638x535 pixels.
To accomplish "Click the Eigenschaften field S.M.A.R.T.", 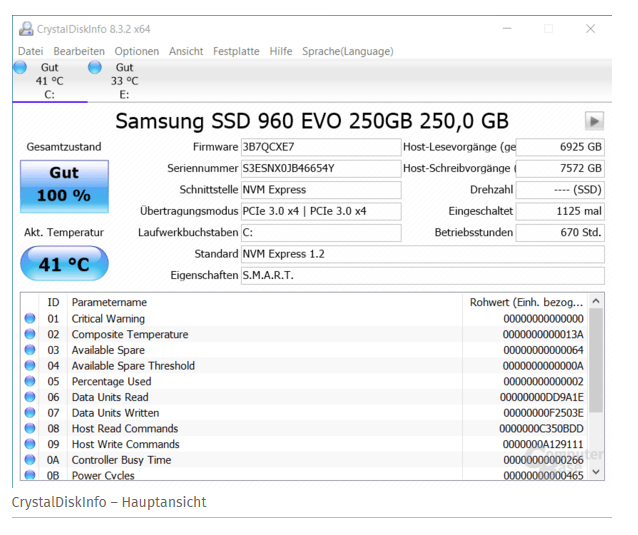I will coord(422,275).
